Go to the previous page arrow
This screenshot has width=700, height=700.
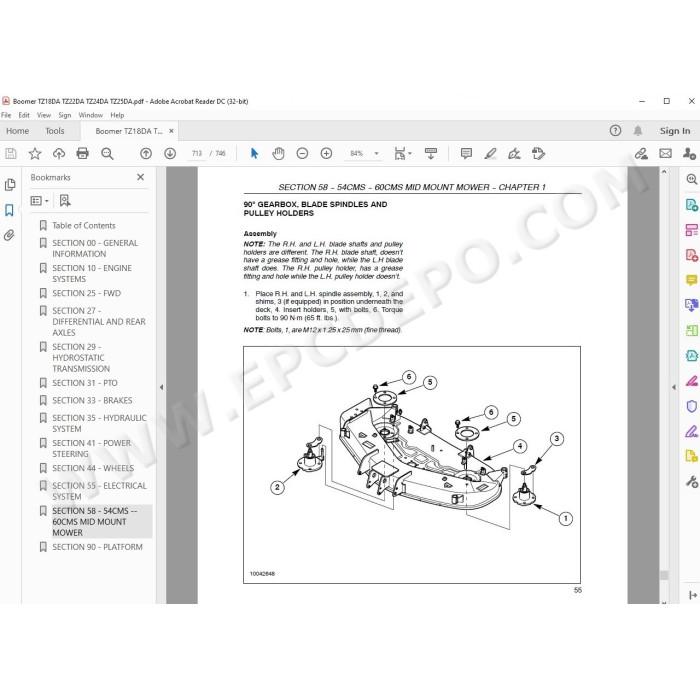coord(146,154)
